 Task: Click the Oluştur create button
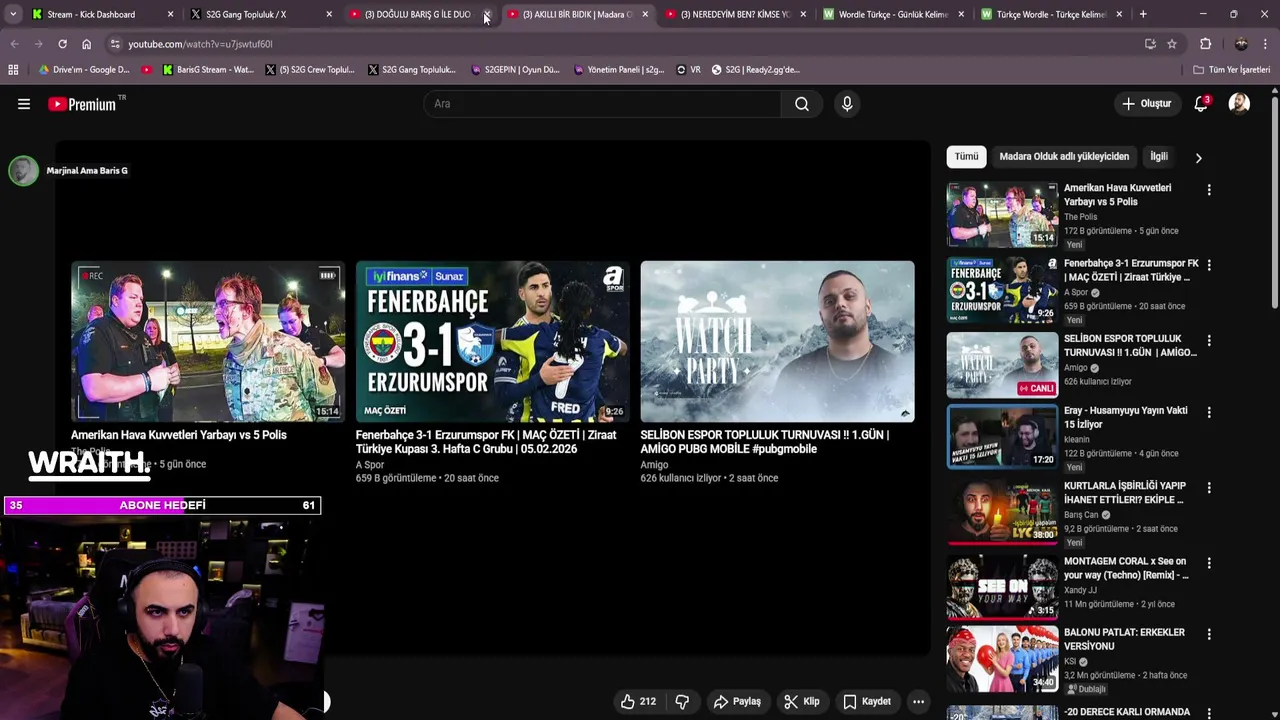click(x=1146, y=104)
